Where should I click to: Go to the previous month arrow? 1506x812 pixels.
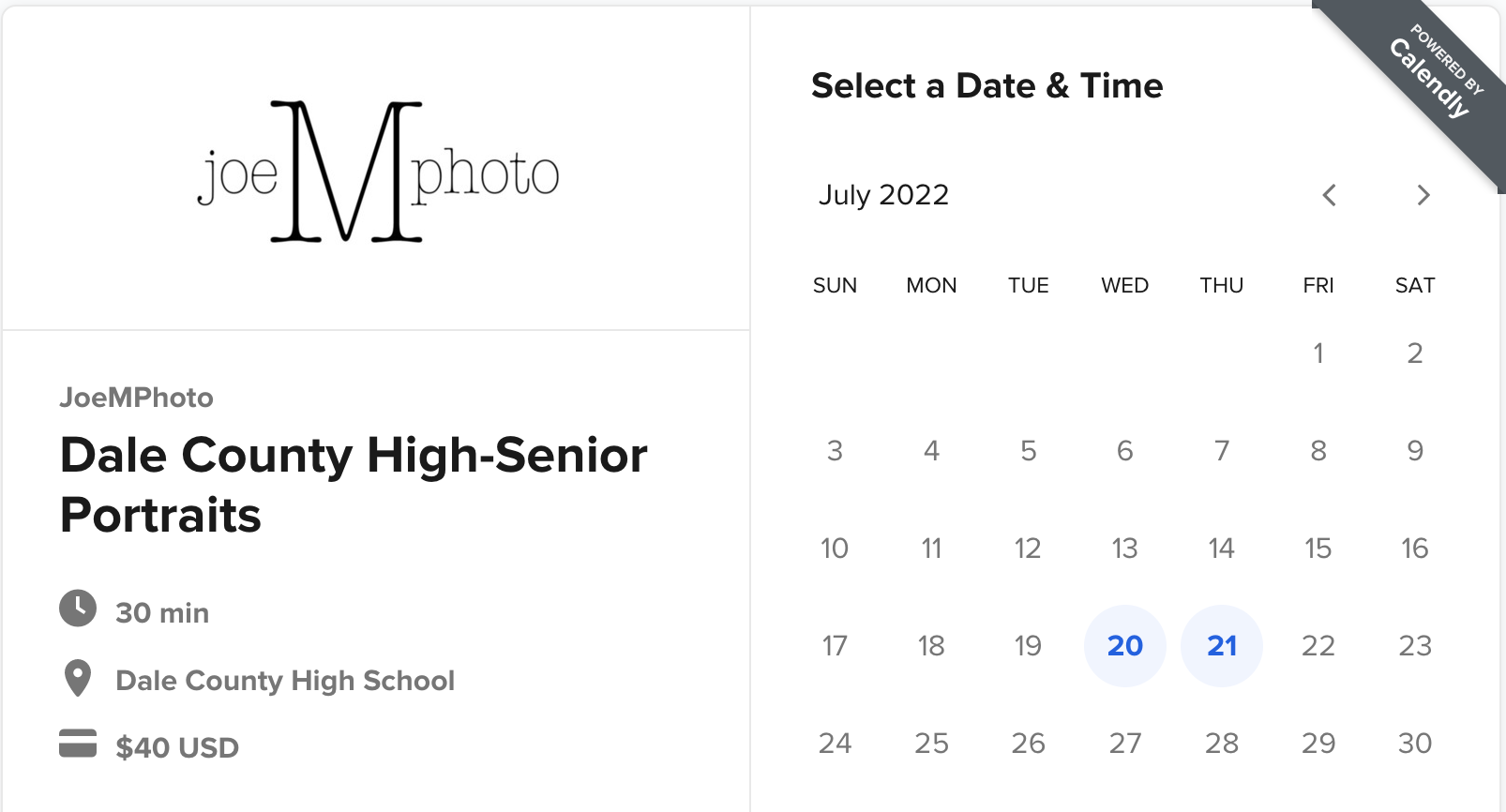pos(1329,195)
